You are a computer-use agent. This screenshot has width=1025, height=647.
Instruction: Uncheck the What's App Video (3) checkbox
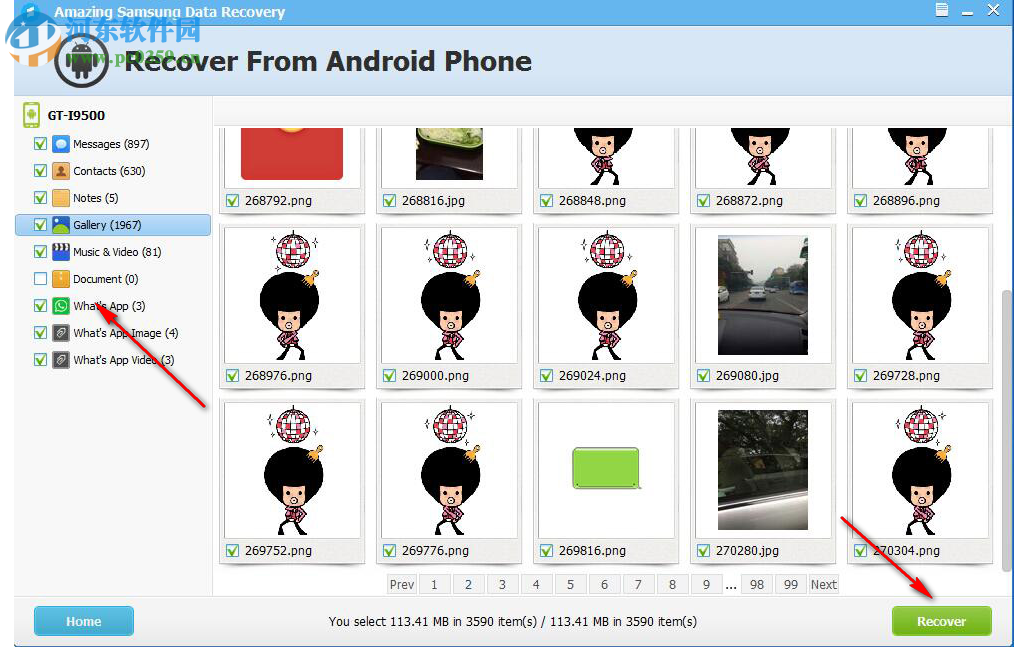click(41, 360)
